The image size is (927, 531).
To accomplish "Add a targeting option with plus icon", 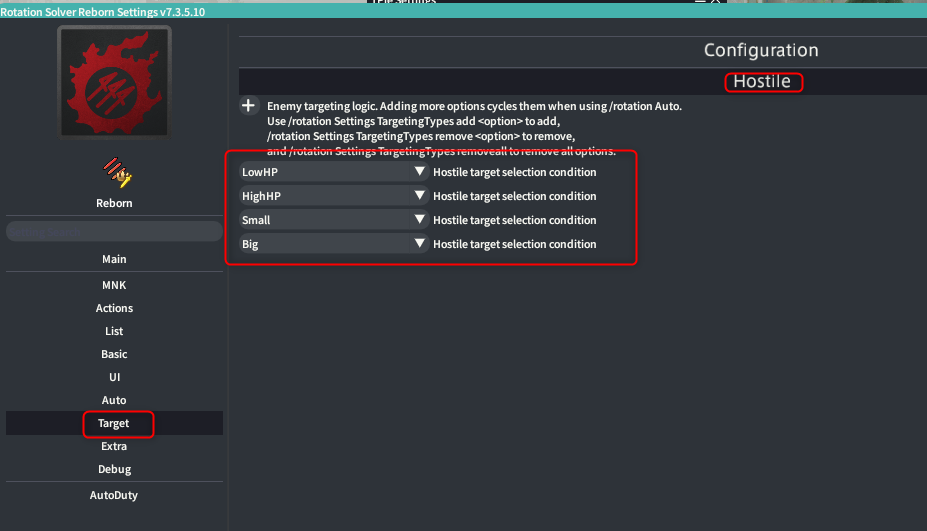I will click(249, 106).
